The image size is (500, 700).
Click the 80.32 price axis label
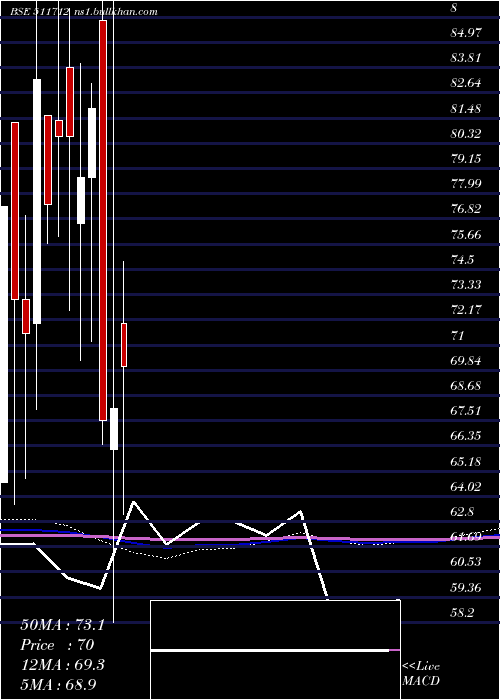[x=466, y=133]
